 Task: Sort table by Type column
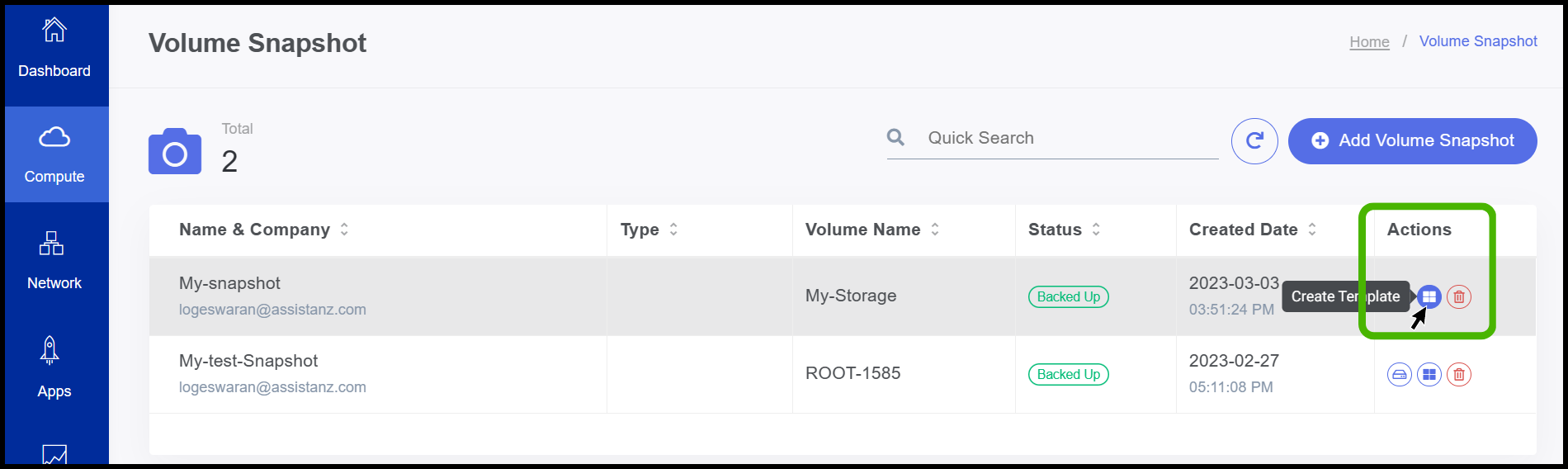click(x=673, y=230)
